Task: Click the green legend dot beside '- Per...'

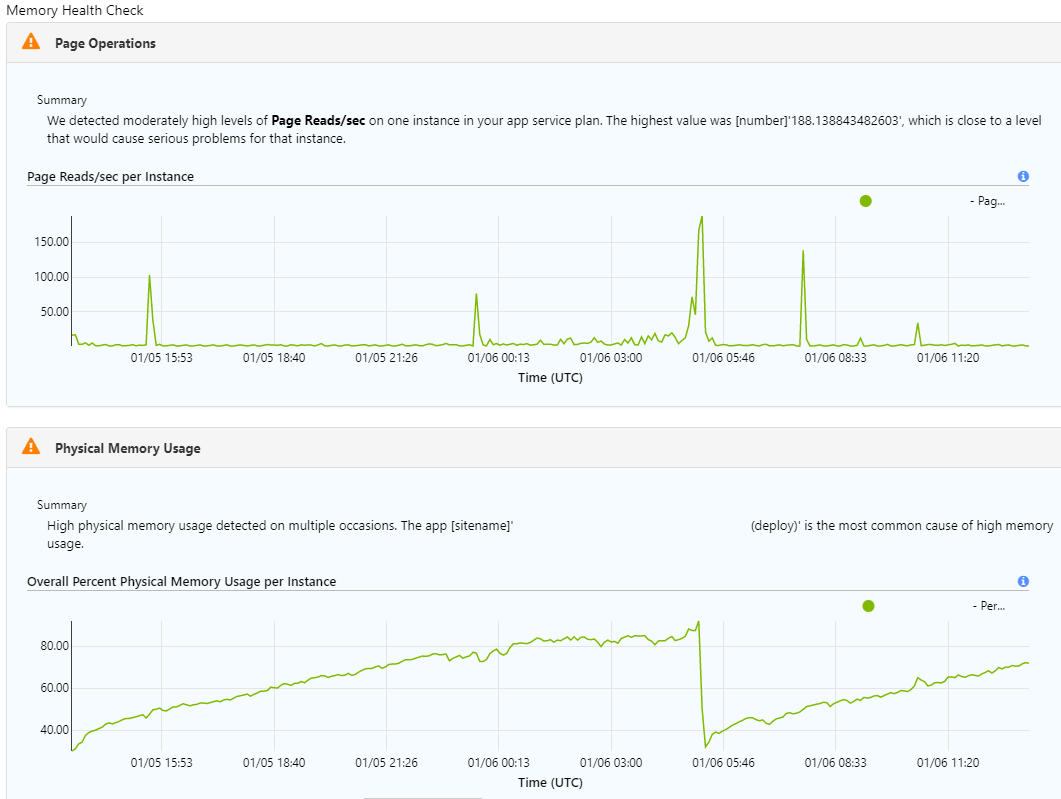Action: [x=868, y=606]
